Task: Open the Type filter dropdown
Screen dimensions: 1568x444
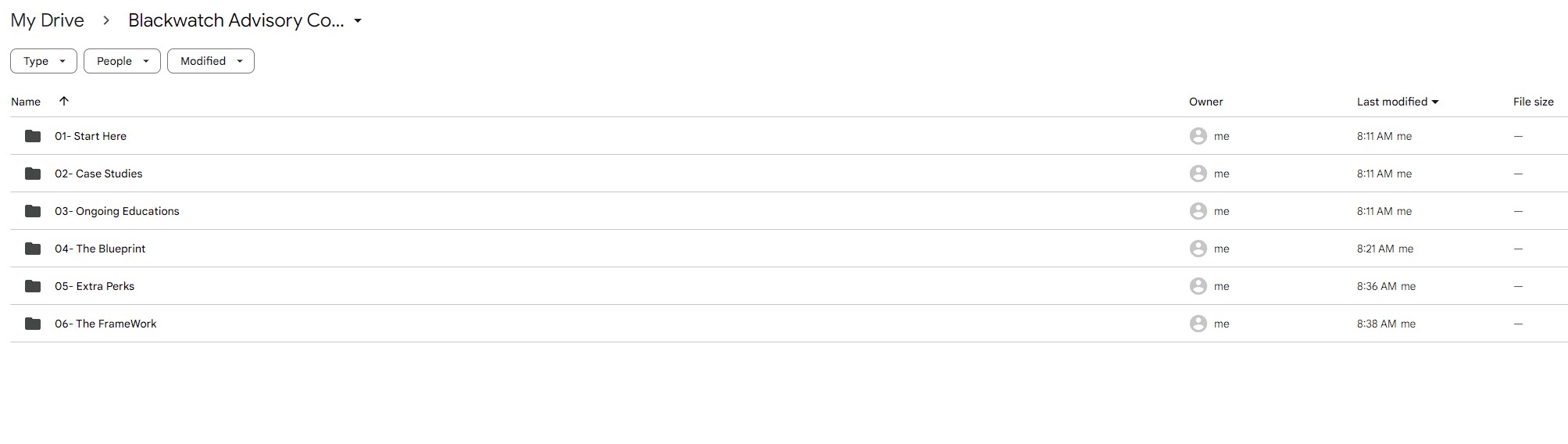Action: point(44,61)
